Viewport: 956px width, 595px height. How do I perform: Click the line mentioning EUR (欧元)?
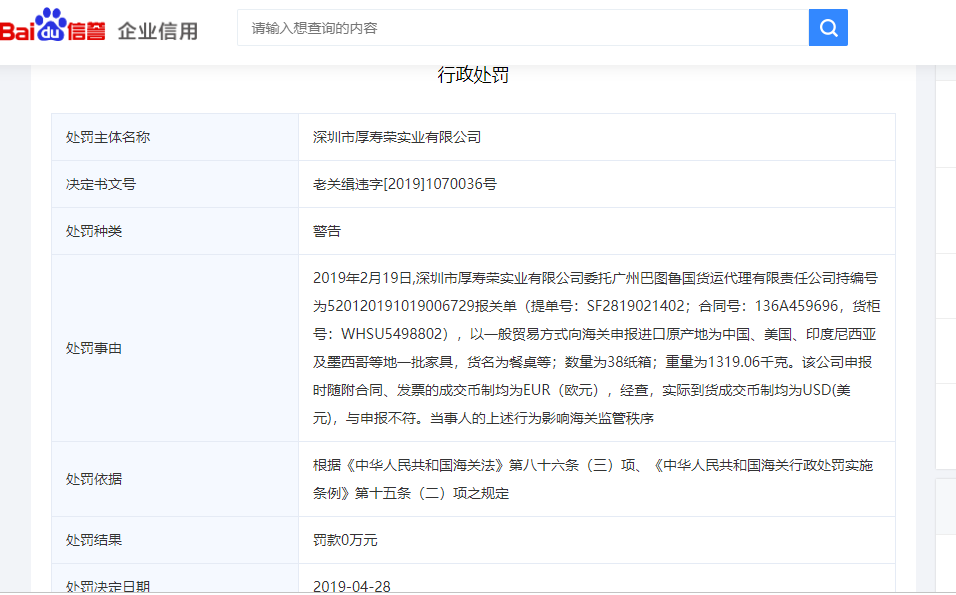(582, 390)
